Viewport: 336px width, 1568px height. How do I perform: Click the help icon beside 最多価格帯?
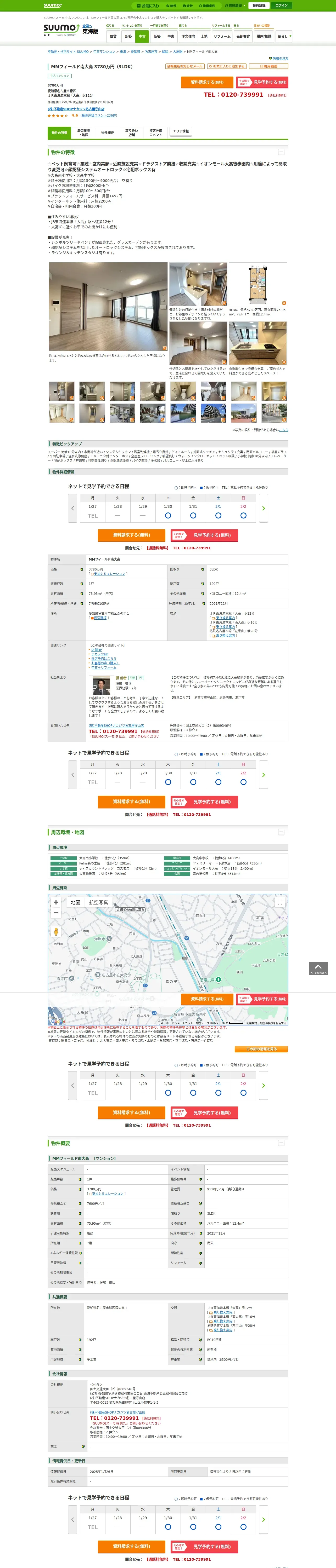(201, 1179)
